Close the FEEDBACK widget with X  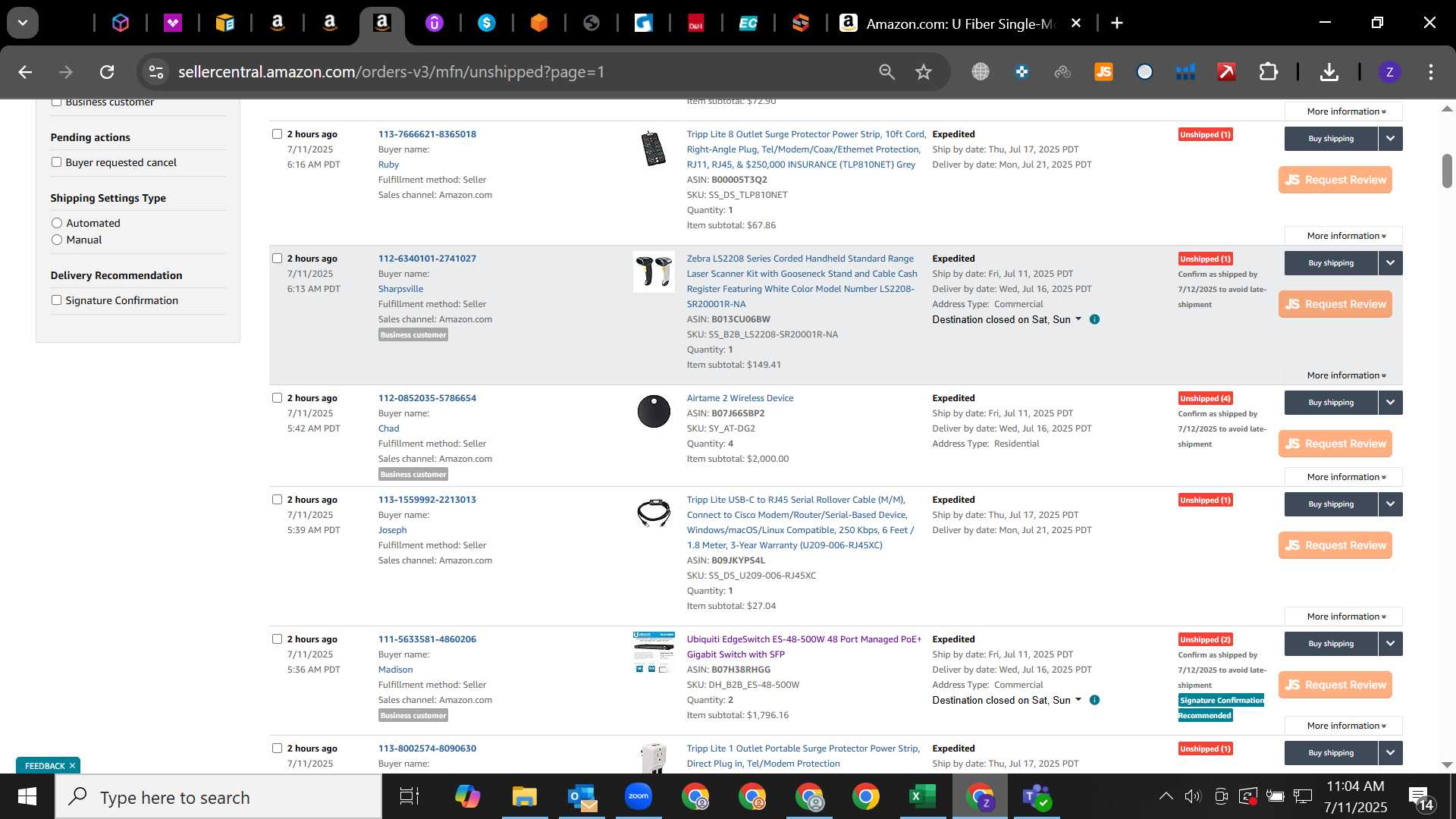[x=73, y=766]
